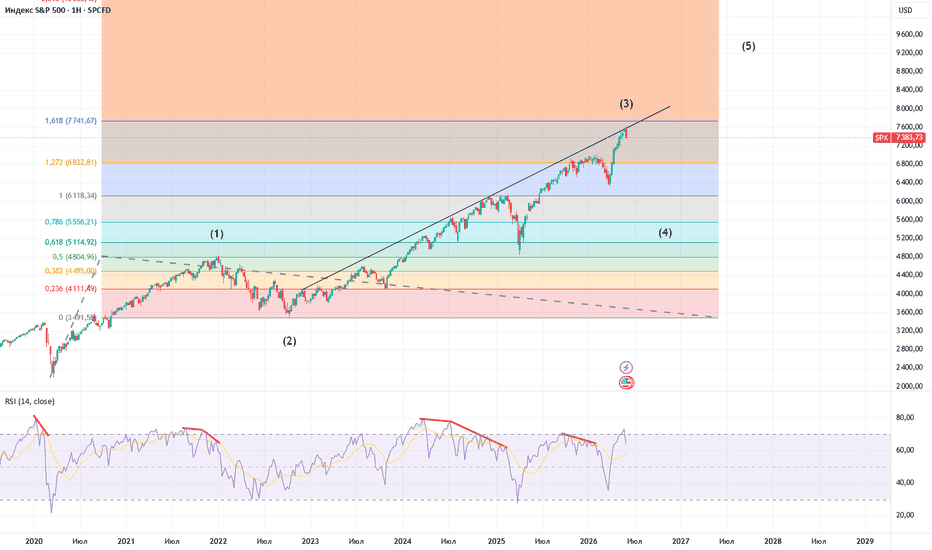Select the 2020 red RSI divergence line
932x550 pixels.
click(x=41, y=426)
